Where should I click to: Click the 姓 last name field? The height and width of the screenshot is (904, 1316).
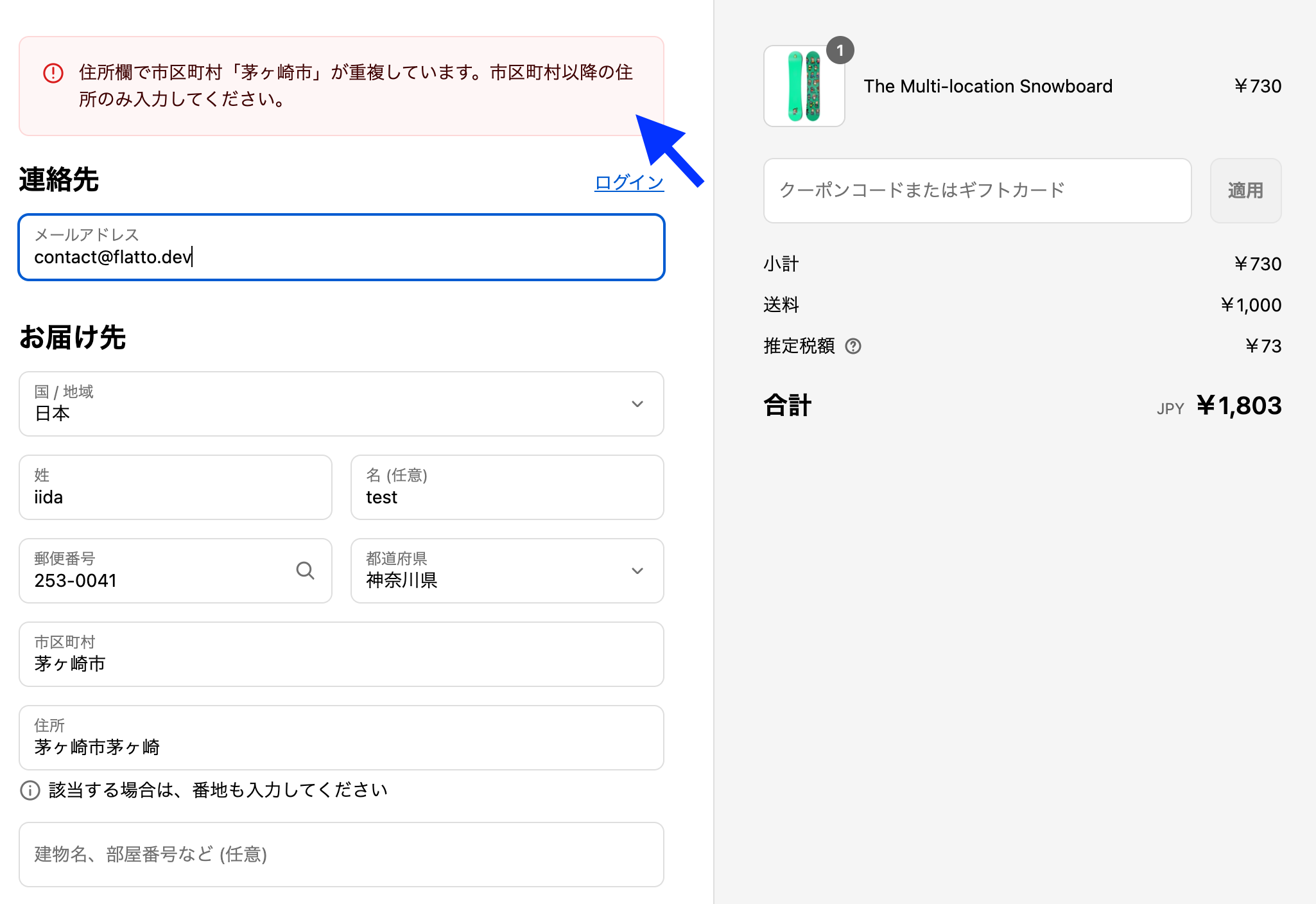(175, 488)
